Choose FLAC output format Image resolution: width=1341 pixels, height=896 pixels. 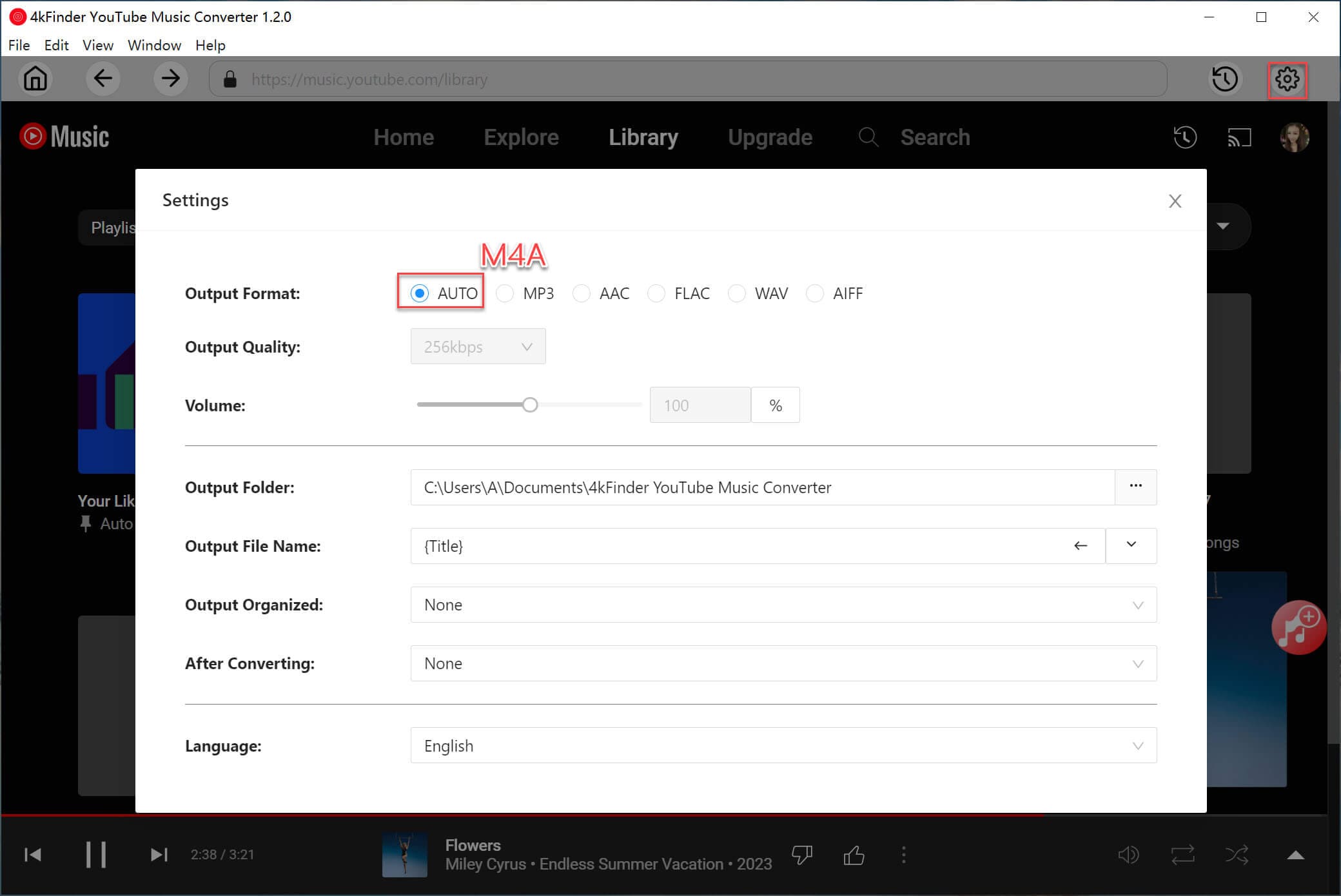656,294
